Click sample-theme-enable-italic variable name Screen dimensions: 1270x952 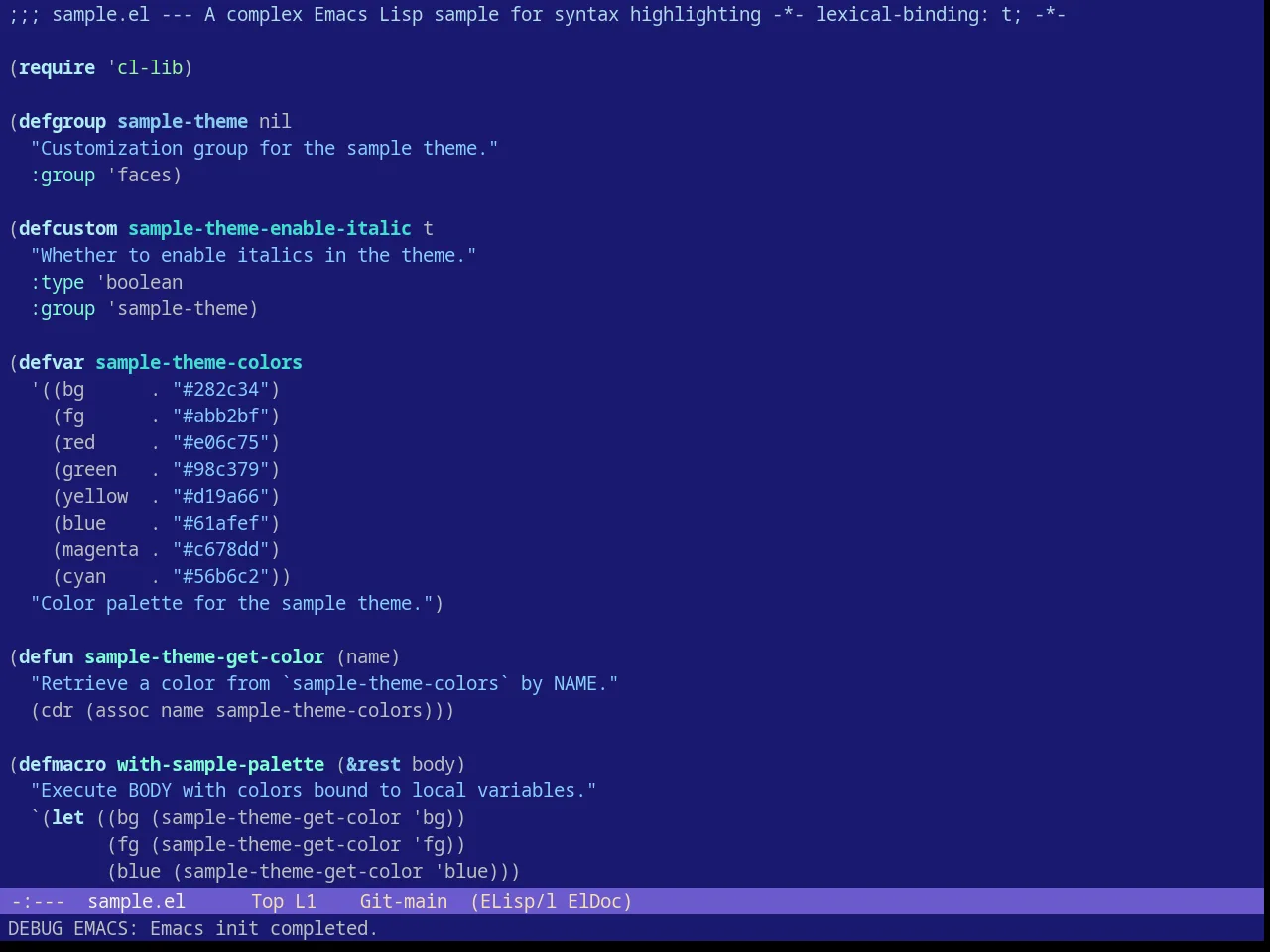[x=270, y=228]
